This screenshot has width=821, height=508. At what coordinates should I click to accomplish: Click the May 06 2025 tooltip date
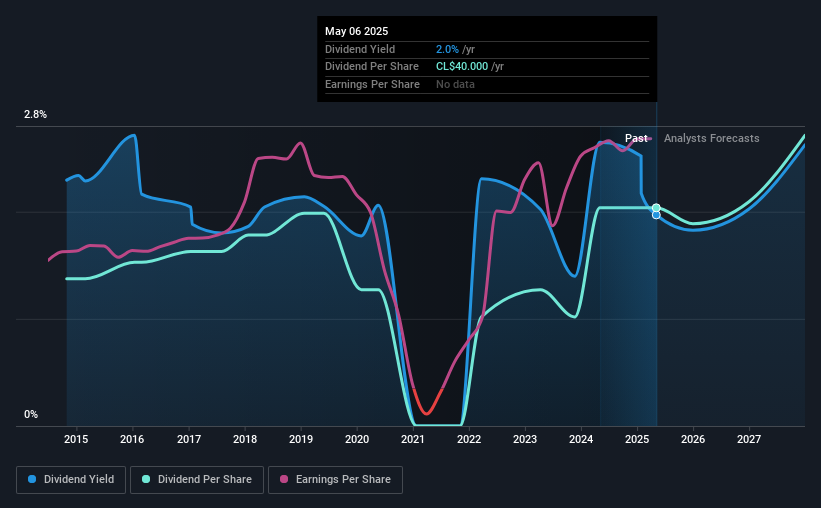[x=357, y=31]
